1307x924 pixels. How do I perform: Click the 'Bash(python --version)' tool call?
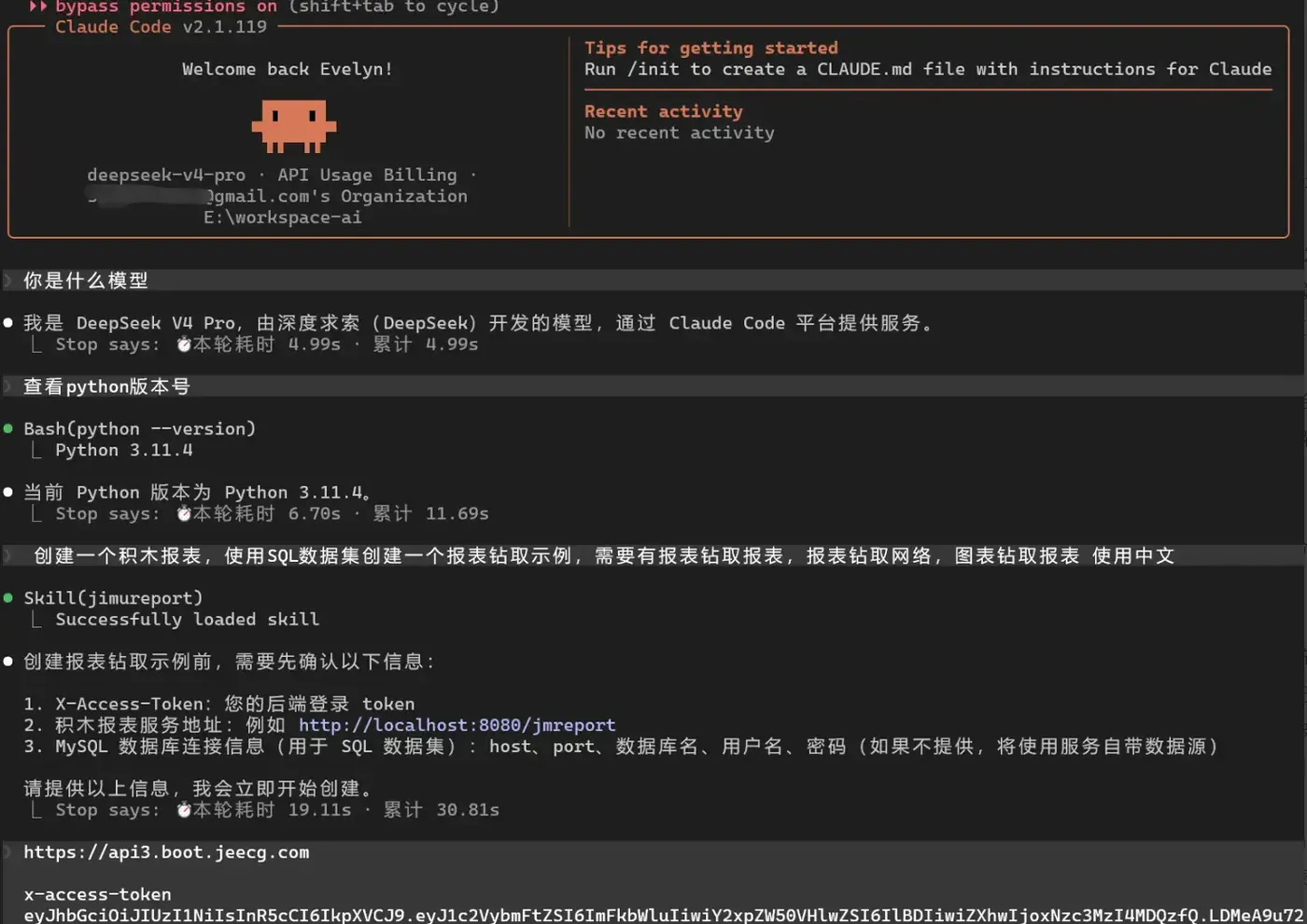pyautogui.click(x=139, y=428)
